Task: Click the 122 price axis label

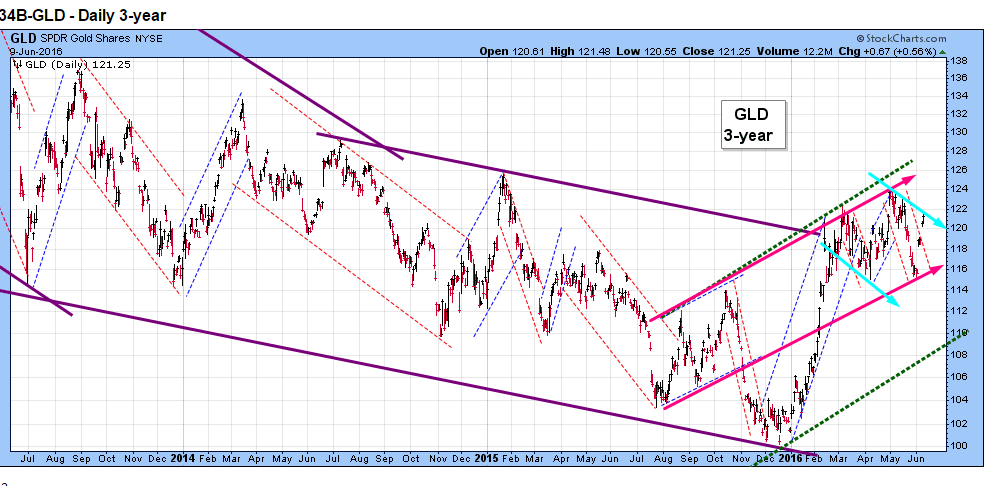Action: pos(958,208)
